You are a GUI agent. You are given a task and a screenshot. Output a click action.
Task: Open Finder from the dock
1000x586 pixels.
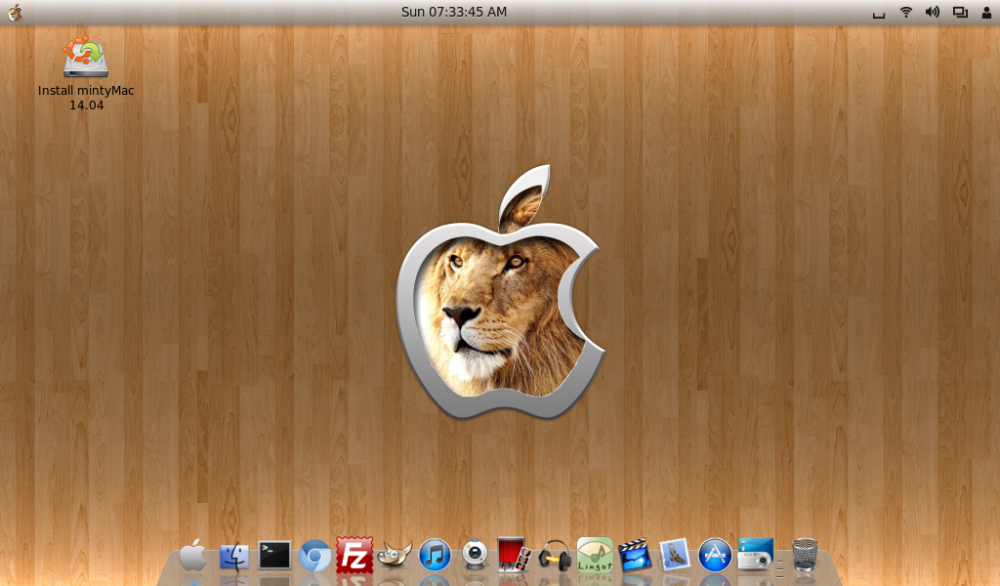pos(234,556)
